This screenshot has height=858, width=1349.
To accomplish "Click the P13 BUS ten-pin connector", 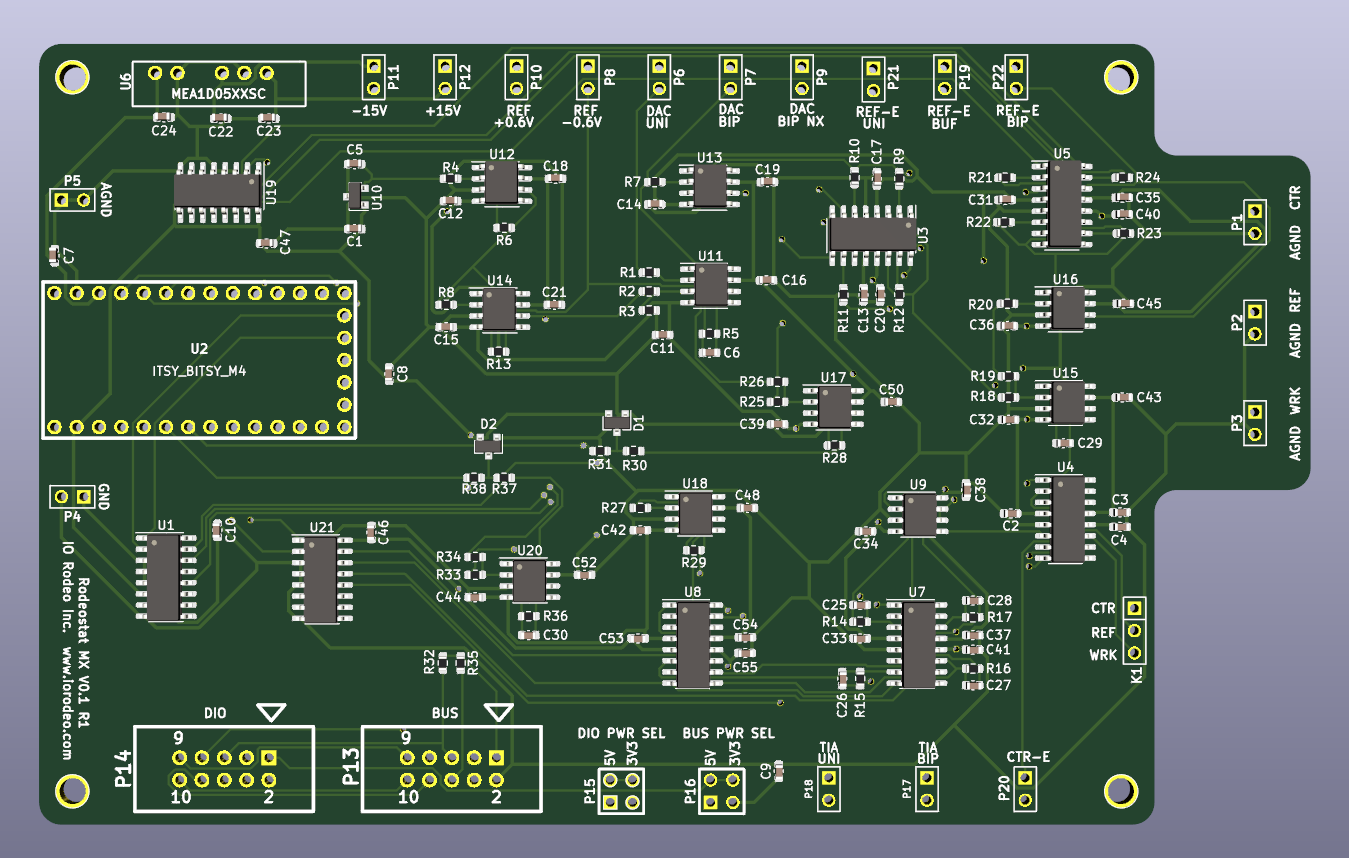I will (x=452, y=769).
